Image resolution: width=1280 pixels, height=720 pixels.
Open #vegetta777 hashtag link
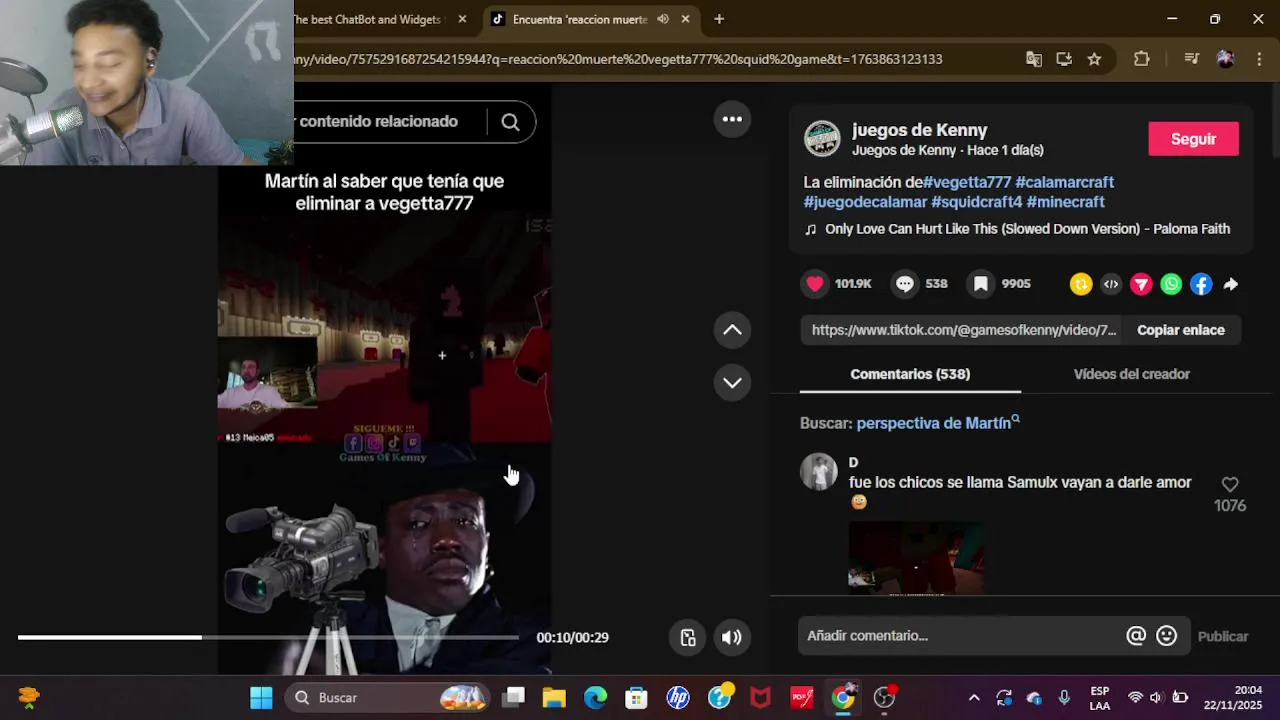967,182
